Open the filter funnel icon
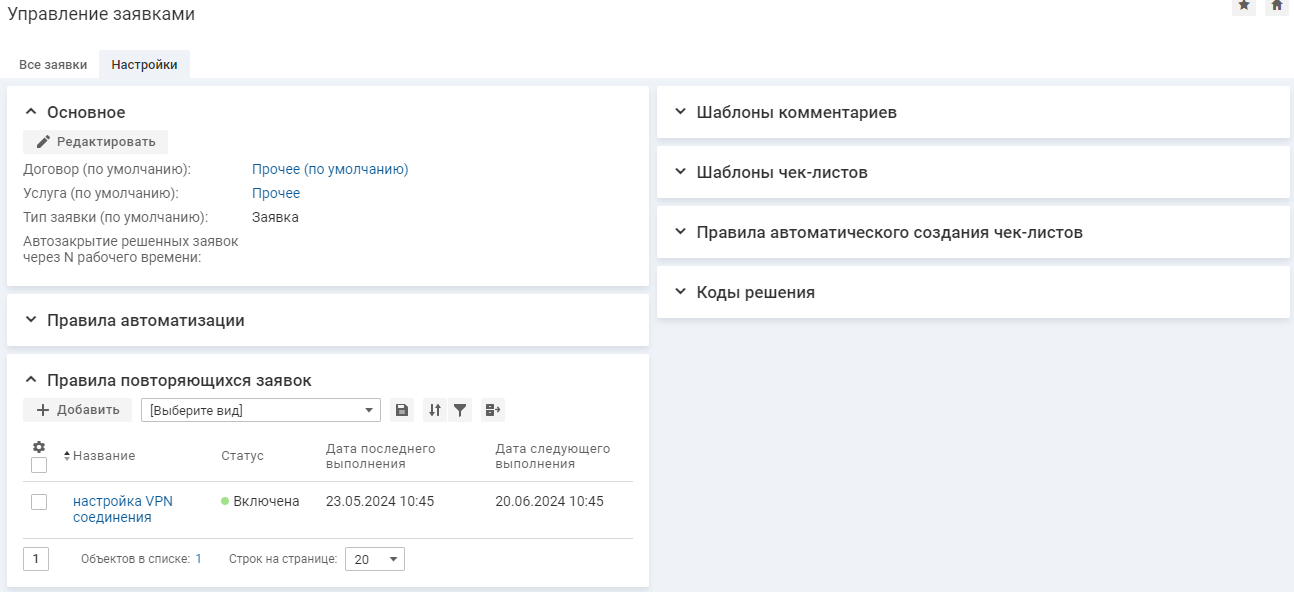The height and width of the screenshot is (592, 1294). click(460, 410)
